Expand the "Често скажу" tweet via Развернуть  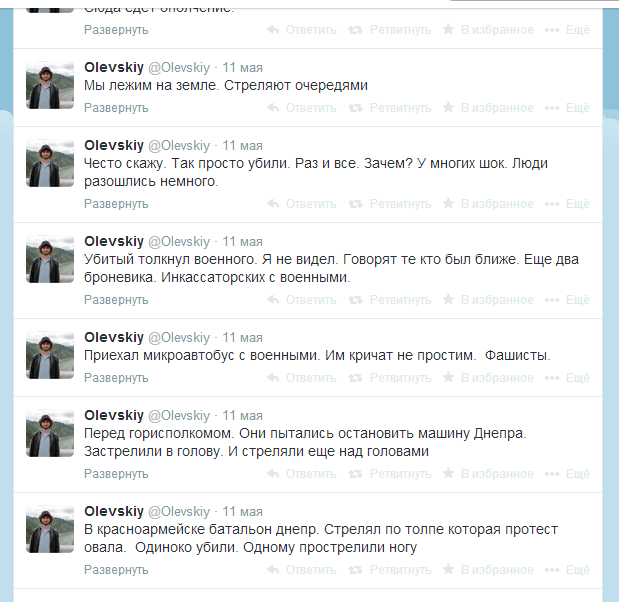[x=116, y=204]
